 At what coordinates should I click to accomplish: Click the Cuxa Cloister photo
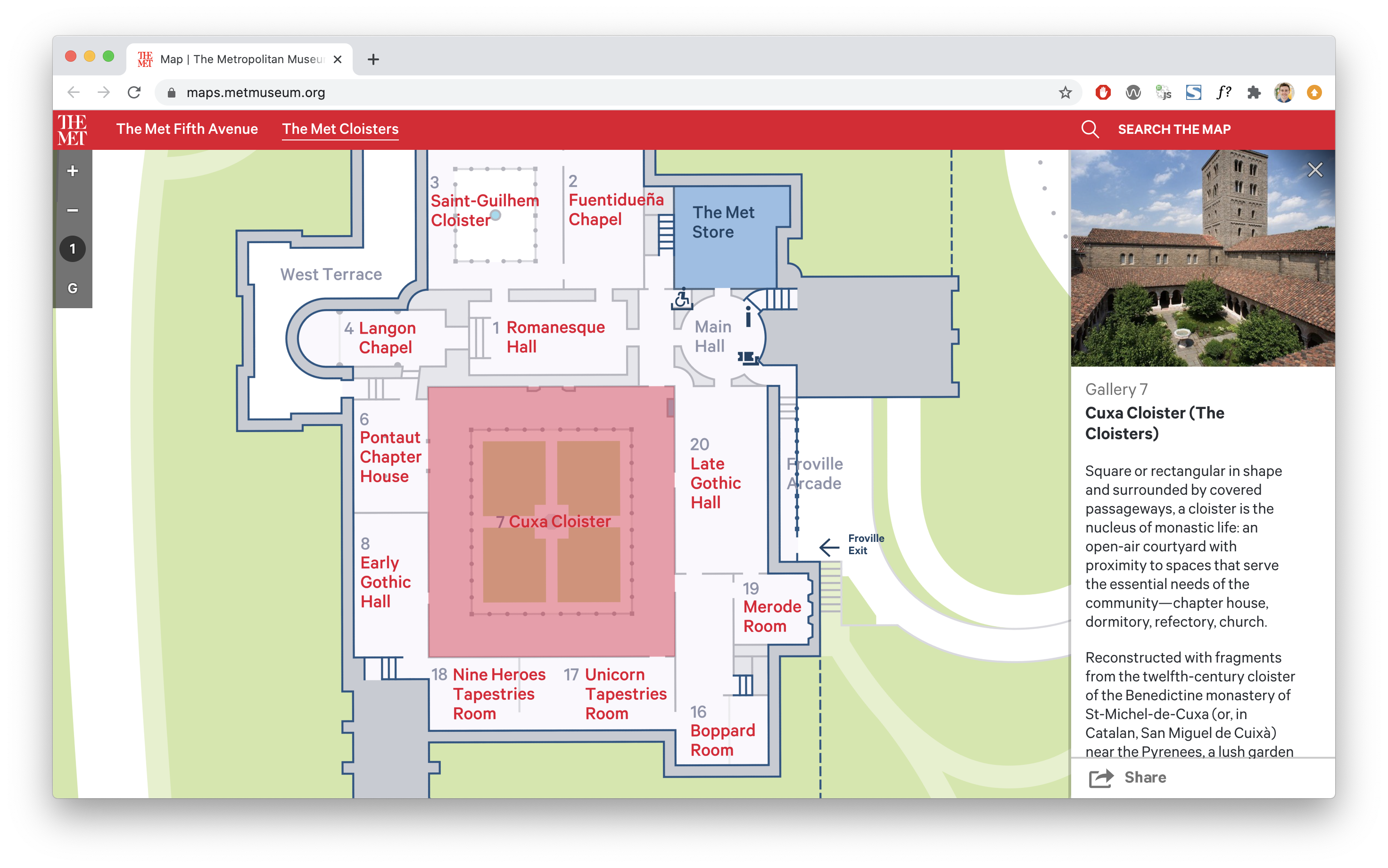click(1203, 258)
